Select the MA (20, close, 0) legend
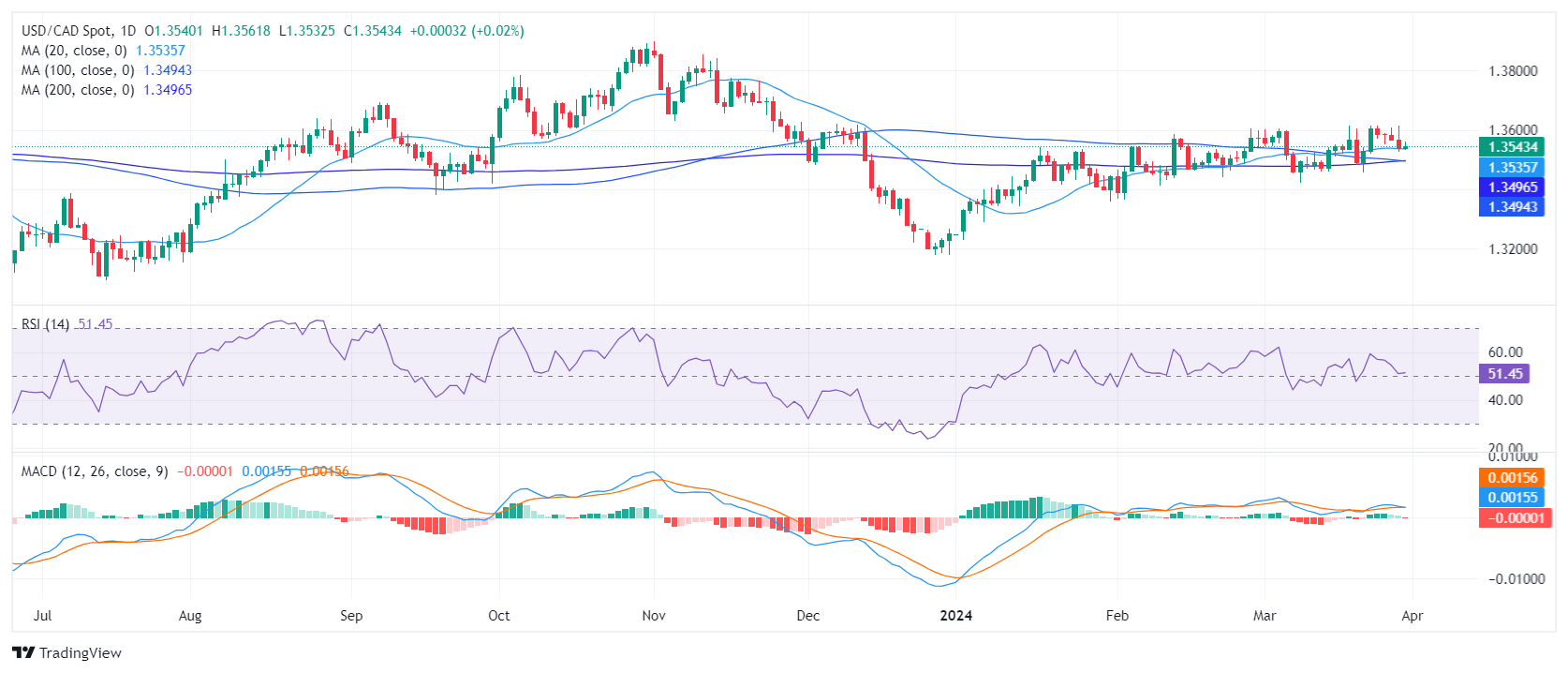Screen dimensions: 1568x673 [x=74, y=51]
